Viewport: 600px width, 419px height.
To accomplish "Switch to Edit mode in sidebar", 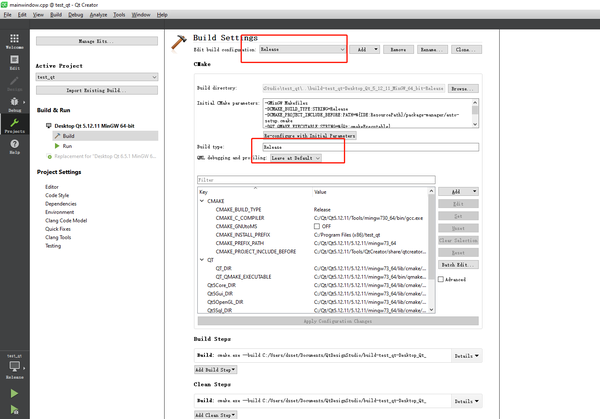I will pos(15,62).
